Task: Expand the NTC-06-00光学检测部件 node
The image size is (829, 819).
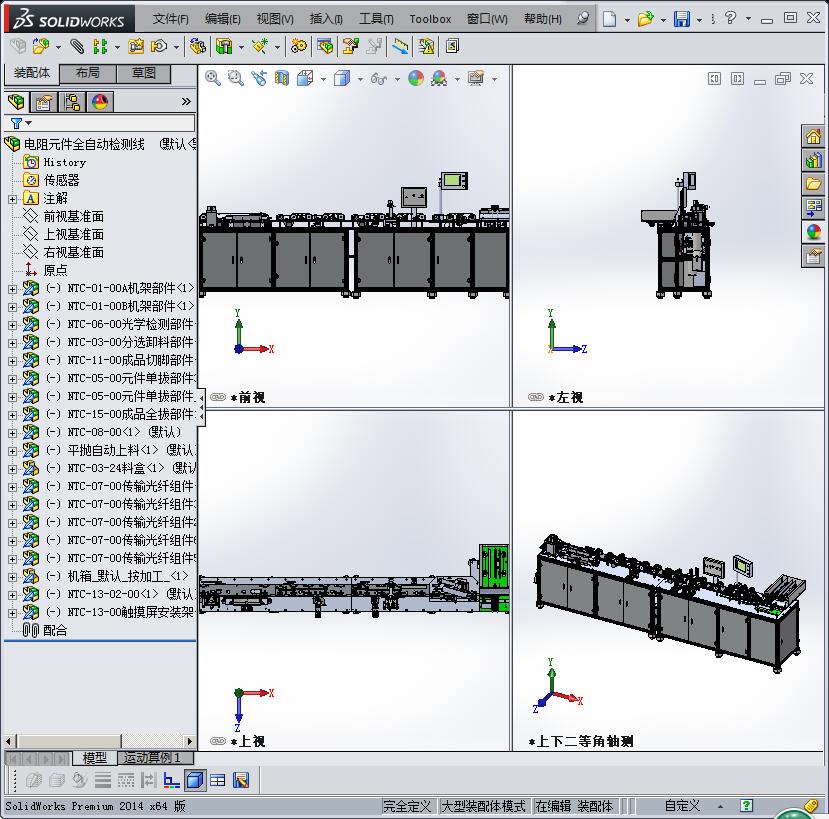Action: click(x=12, y=325)
